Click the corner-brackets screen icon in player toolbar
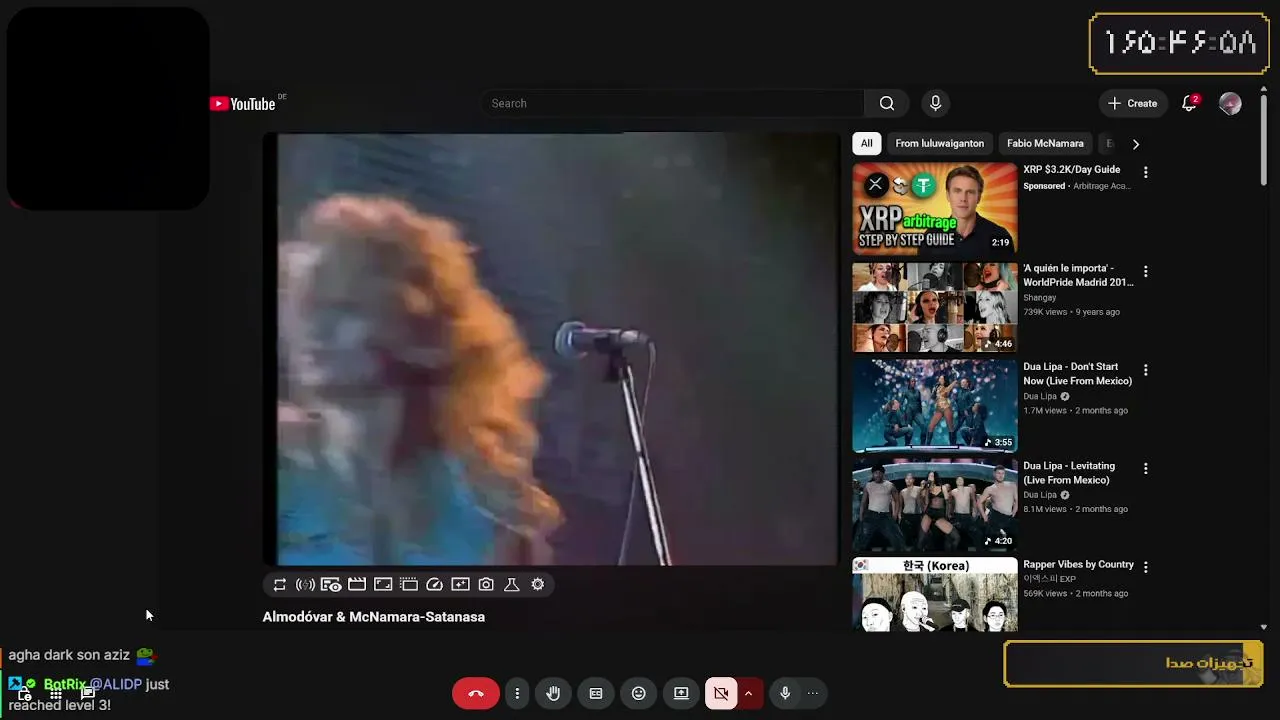Screen dimensions: 1280x720 pyautogui.click(x=383, y=584)
